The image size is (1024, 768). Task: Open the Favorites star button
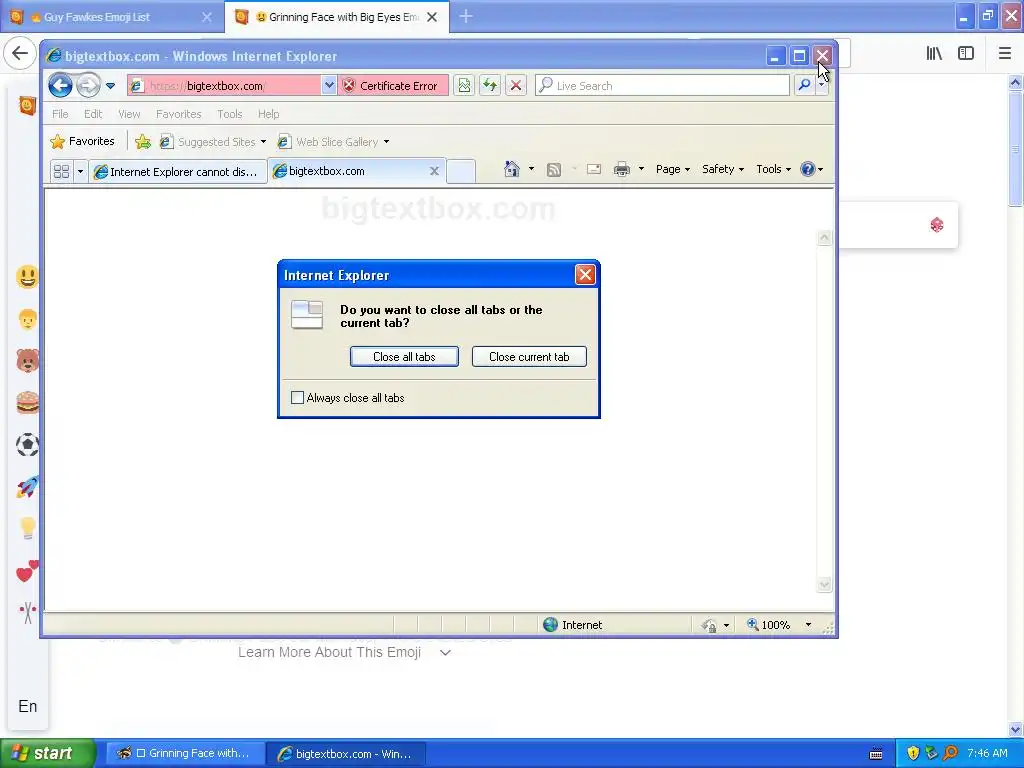(x=83, y=141)
